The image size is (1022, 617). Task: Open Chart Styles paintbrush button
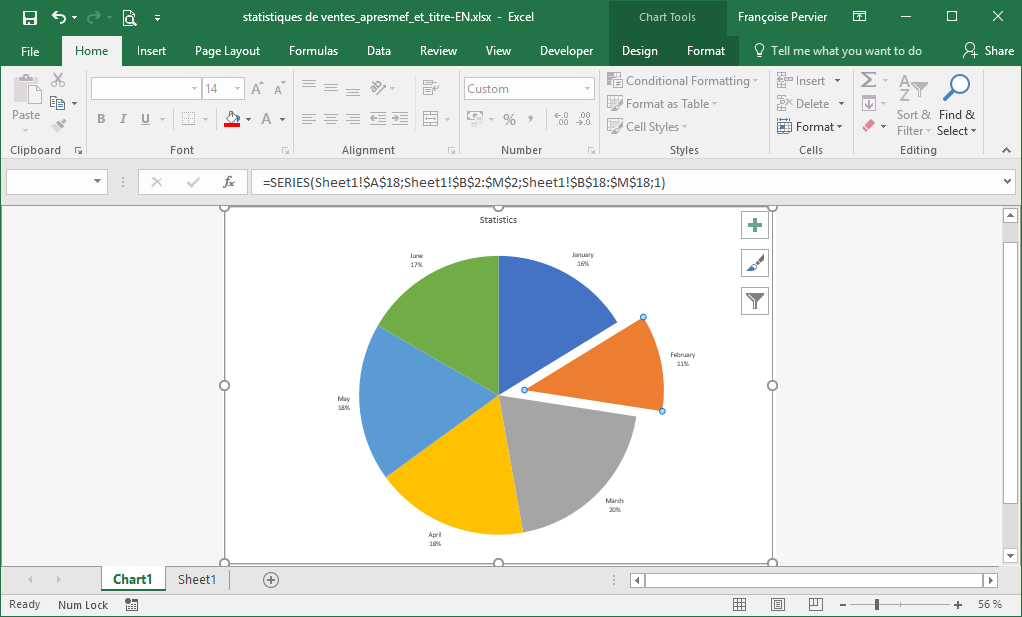[x=755, y=263]
